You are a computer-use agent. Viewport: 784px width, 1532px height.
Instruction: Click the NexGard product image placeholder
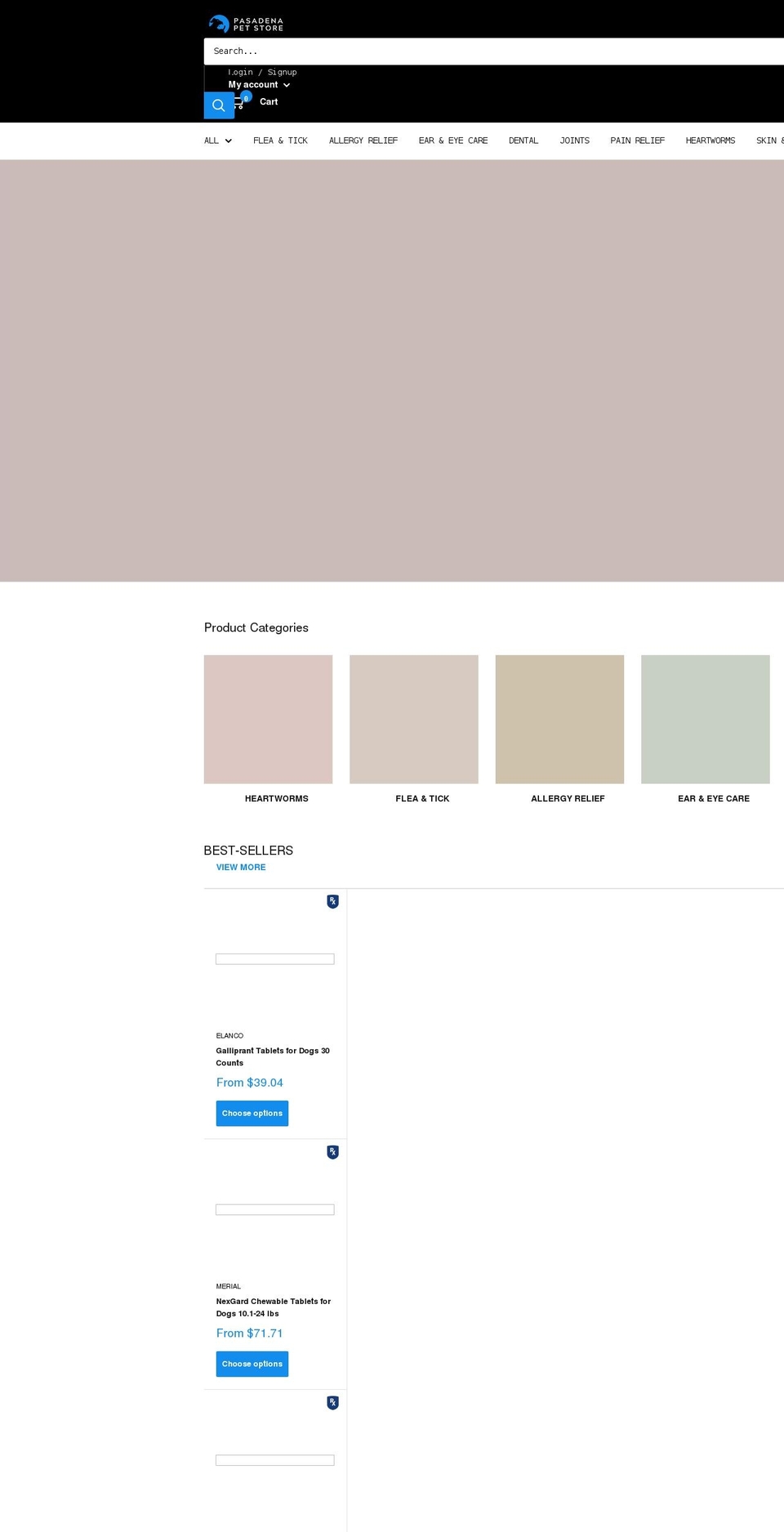pos(275,1210)
